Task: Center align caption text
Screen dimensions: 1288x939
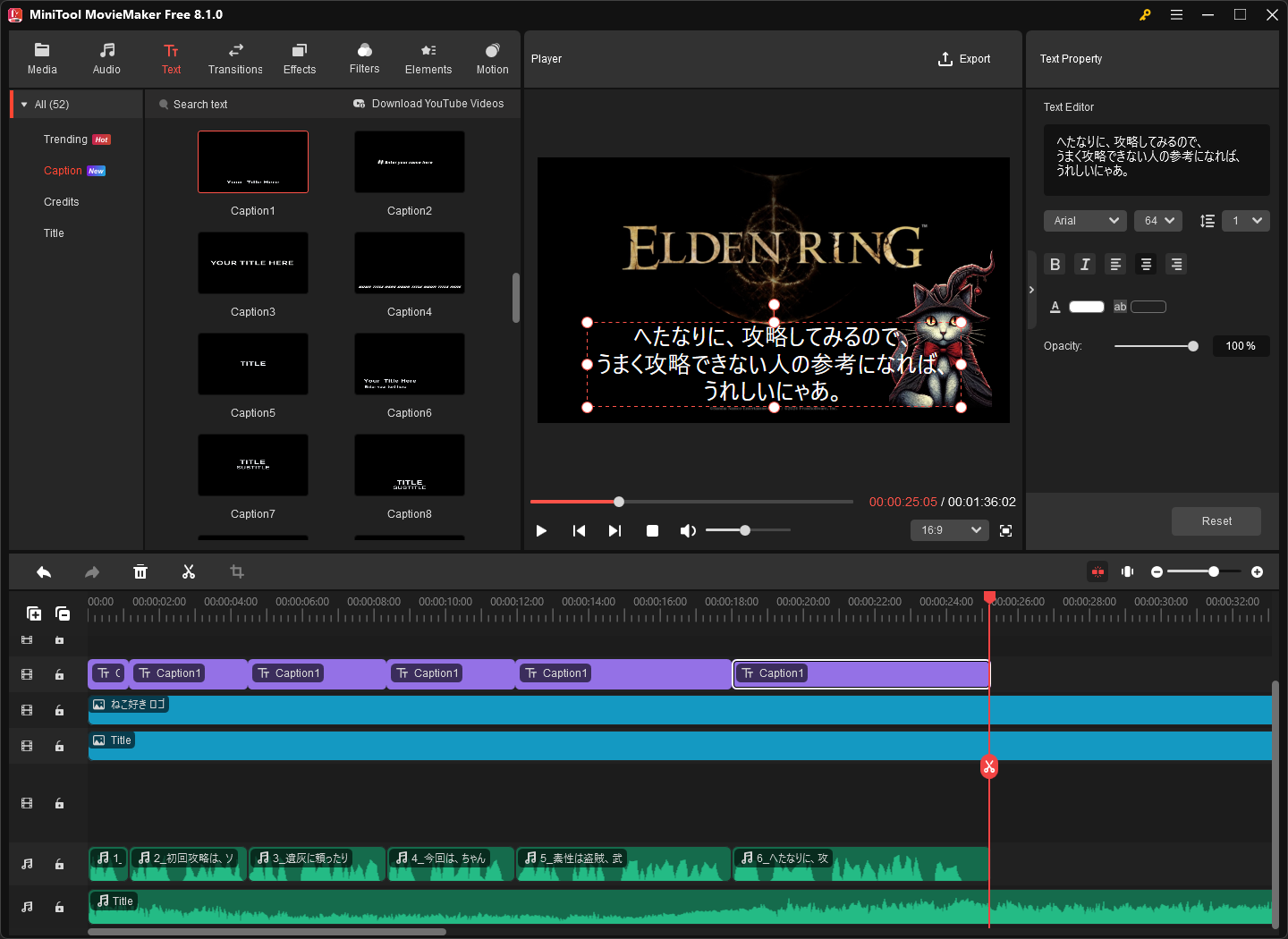Action: pyautogui.click(x=1147, y=265)
